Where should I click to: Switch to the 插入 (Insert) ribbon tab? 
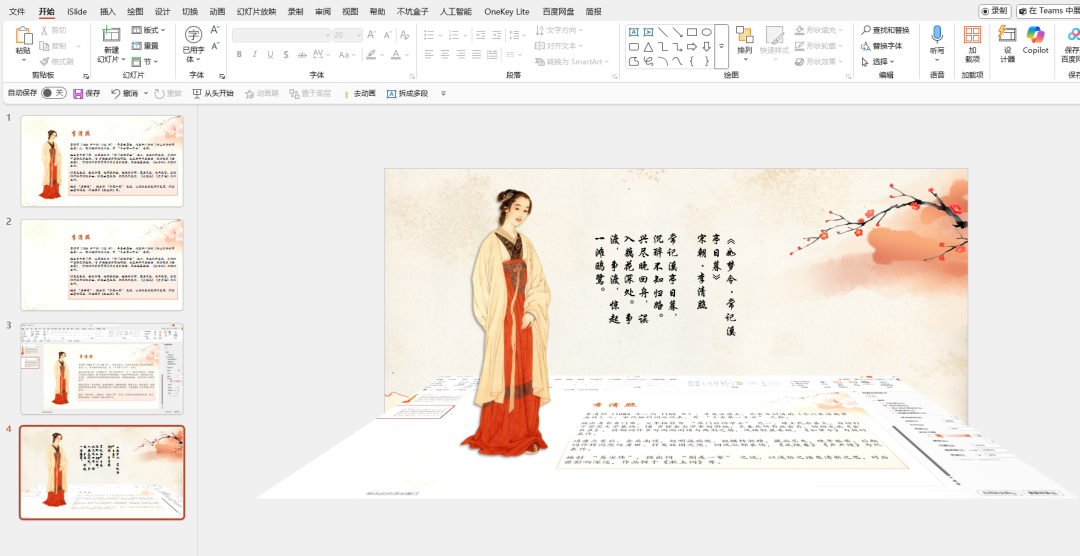pyautogui.click(x=108, y=11)
